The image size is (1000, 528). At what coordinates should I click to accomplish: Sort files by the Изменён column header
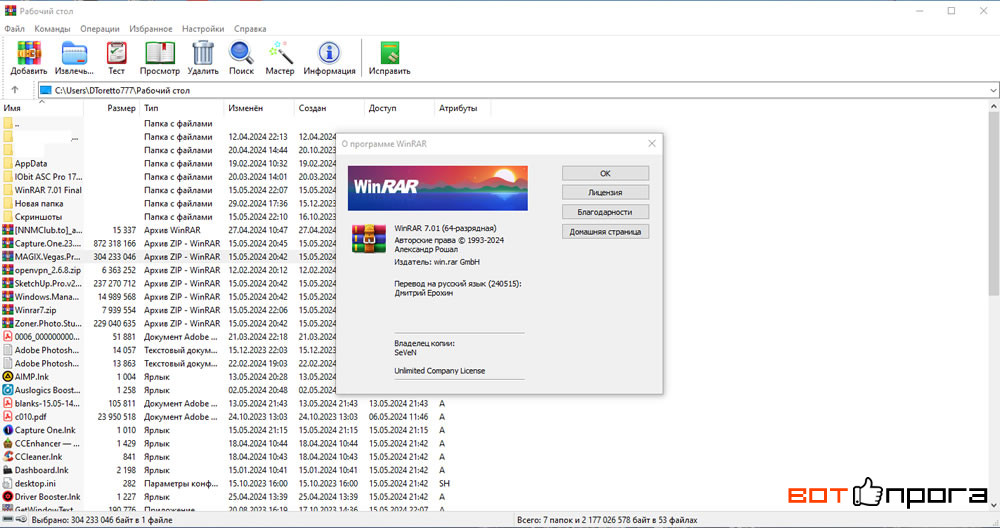pos(259,108)
